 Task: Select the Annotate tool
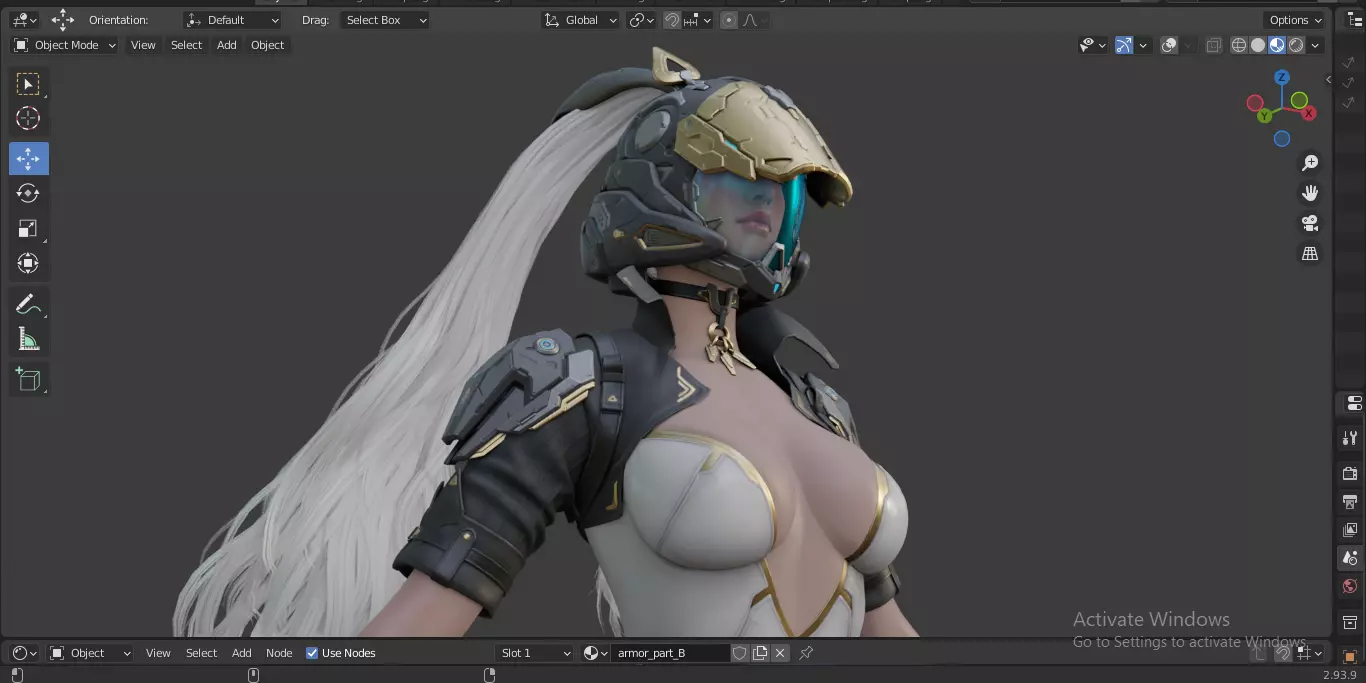tap(28, 304)
